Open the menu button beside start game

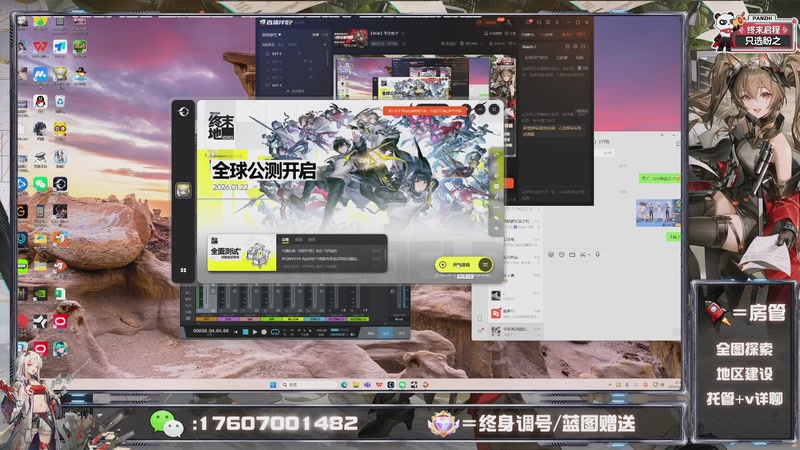coord(486,265)
